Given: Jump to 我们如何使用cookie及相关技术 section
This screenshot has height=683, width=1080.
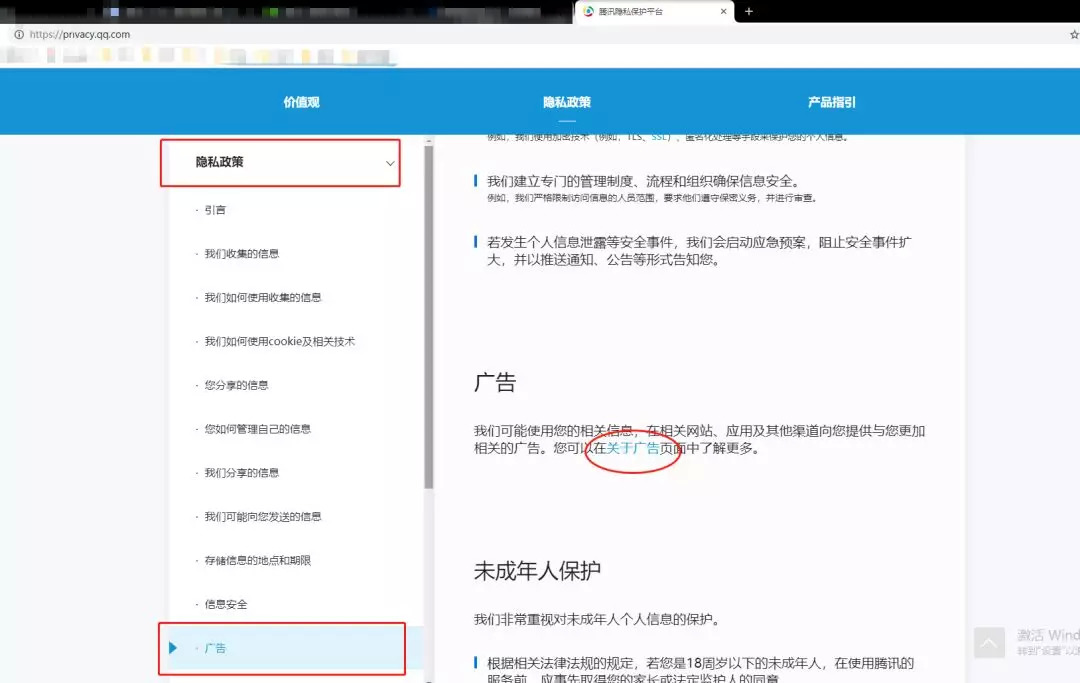Looking at the screenshot, I should [279, 341].
